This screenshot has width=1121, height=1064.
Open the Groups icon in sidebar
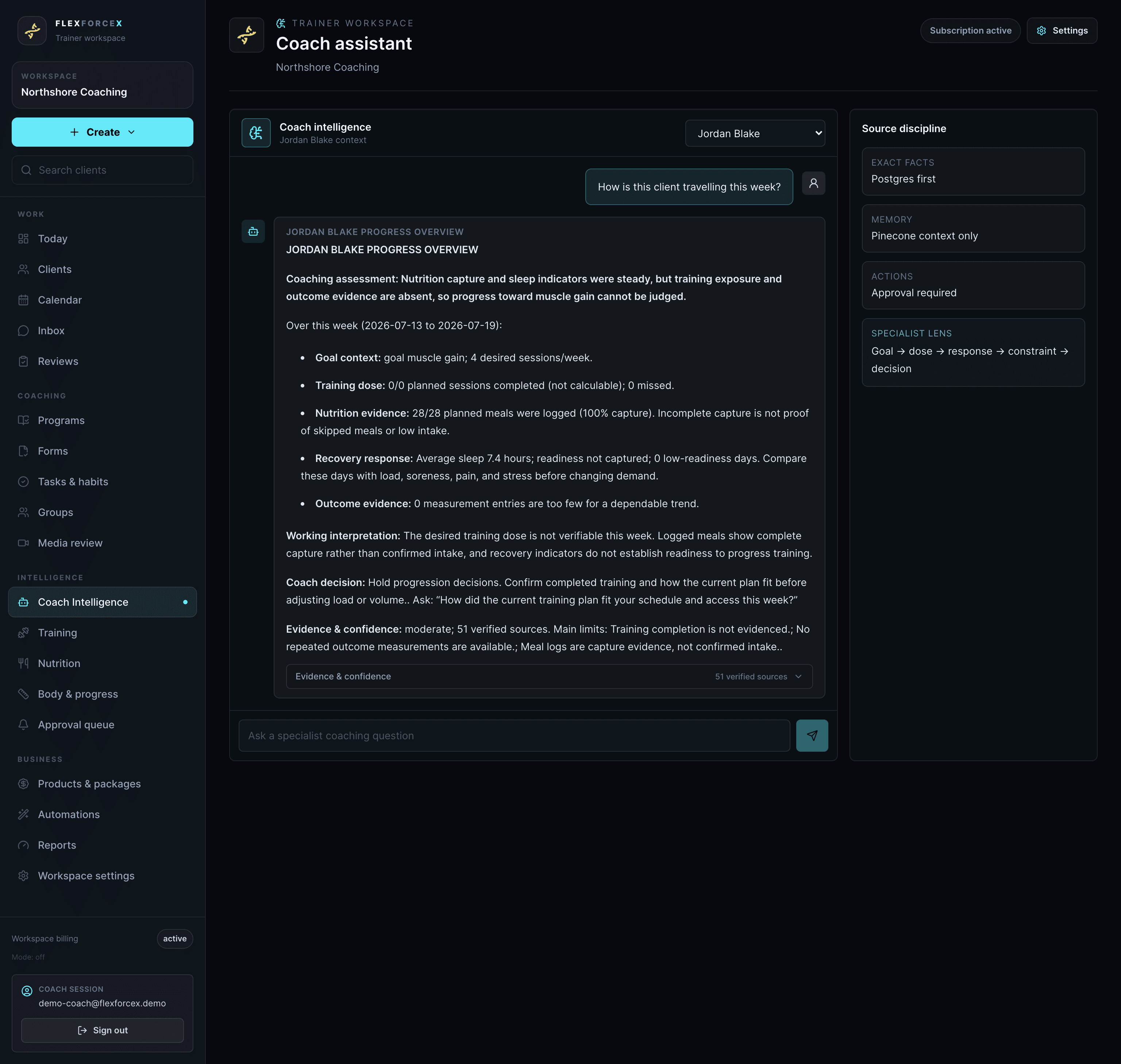(x=23, y=512)
